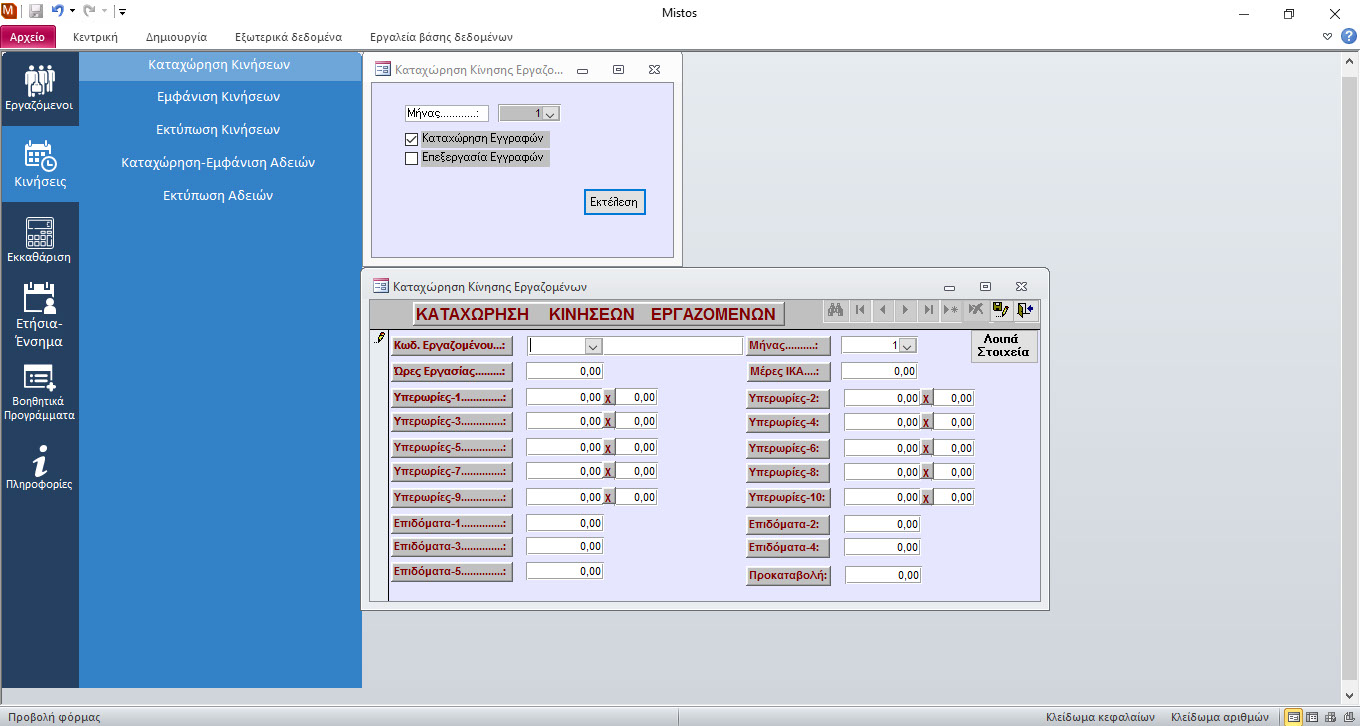1360x726 pixels.
Task: Click the save record icon in form toolbar
Action: [x=1001, y=310]
